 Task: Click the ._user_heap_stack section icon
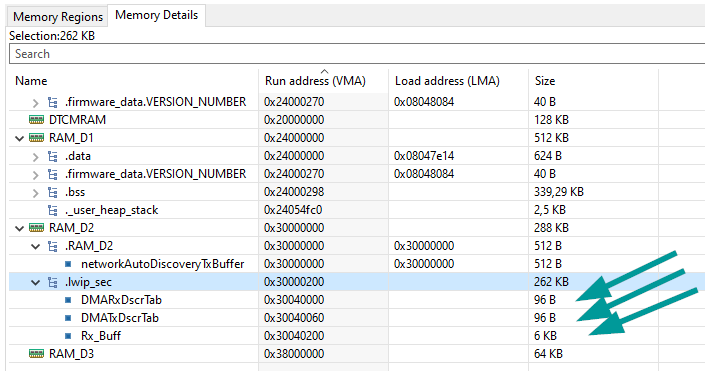(x=53, y=210)
